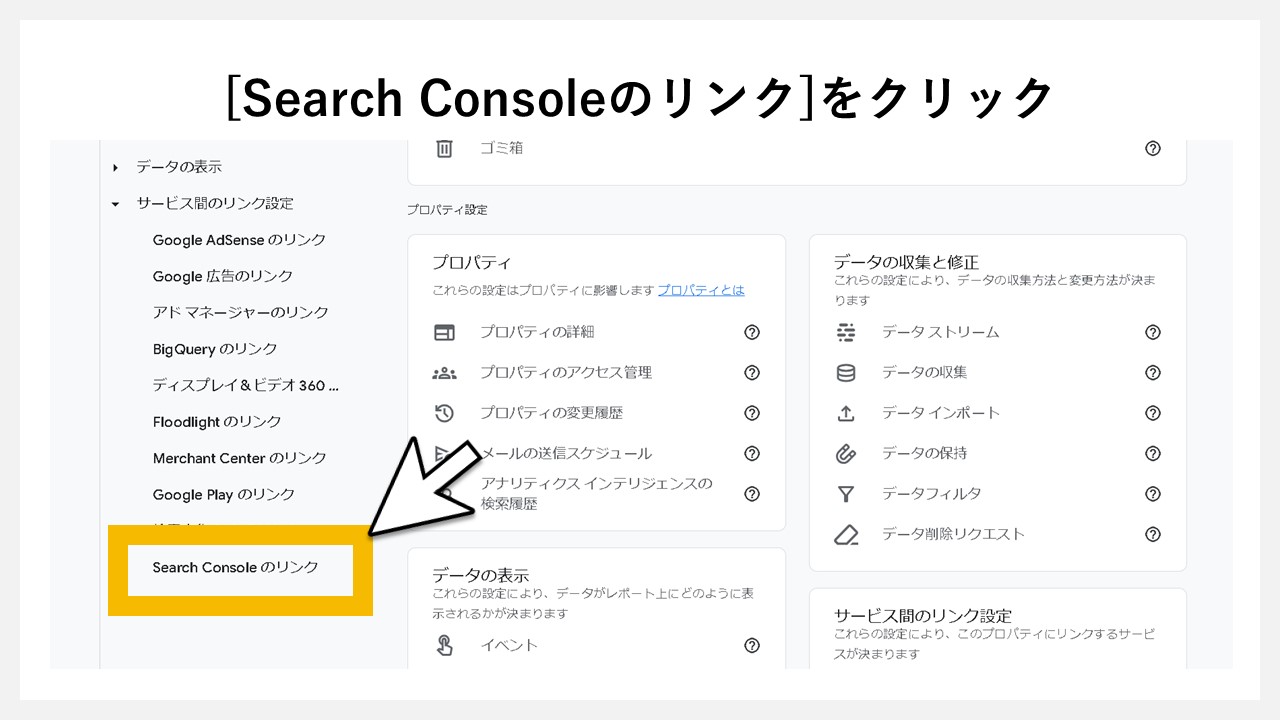This screenshot has height=720, width=1280.
Task: Click the データストリーム icon
Action: (x=845, y=332)
